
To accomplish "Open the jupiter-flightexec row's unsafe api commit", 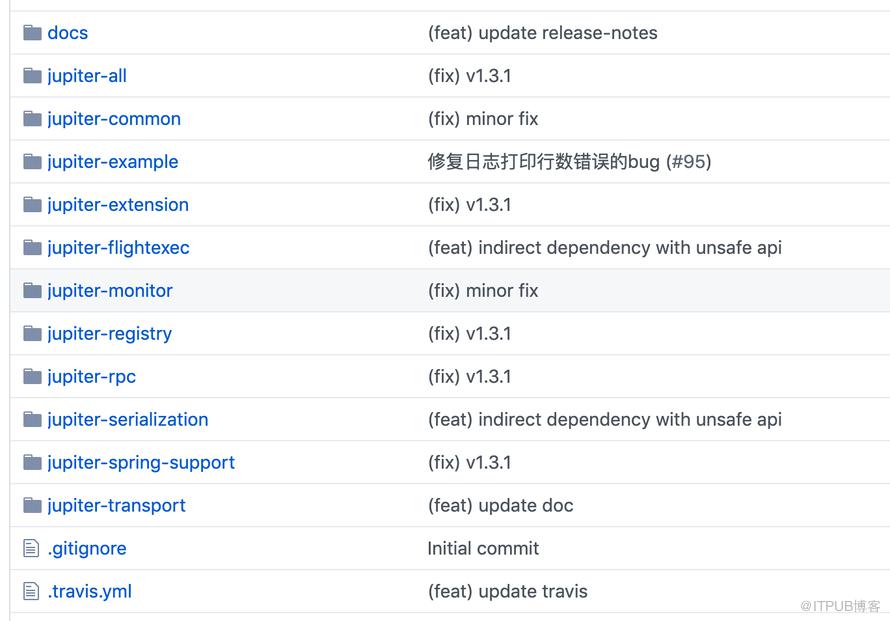I will (x=605, y=247).
